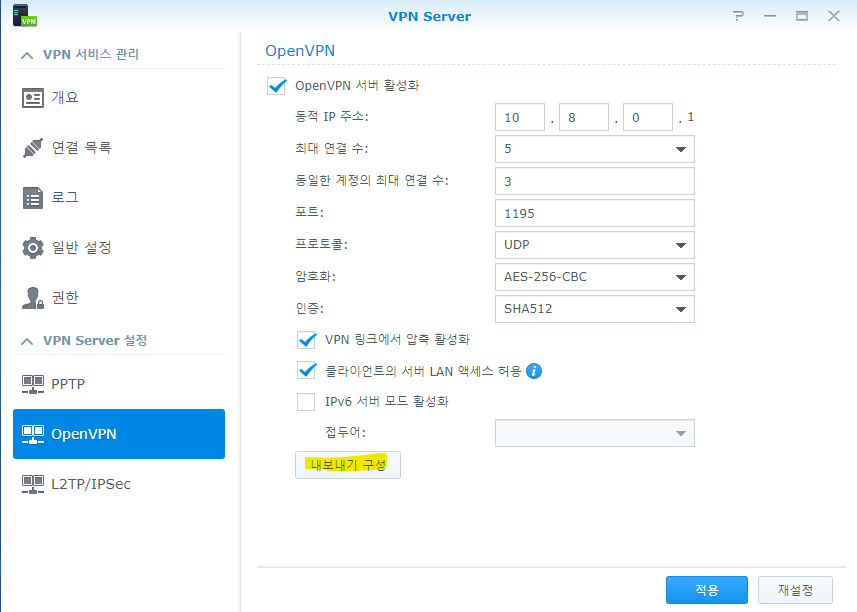Open the 최대 연결 수 dropdown
857x612 pixels.
point(595,149)
